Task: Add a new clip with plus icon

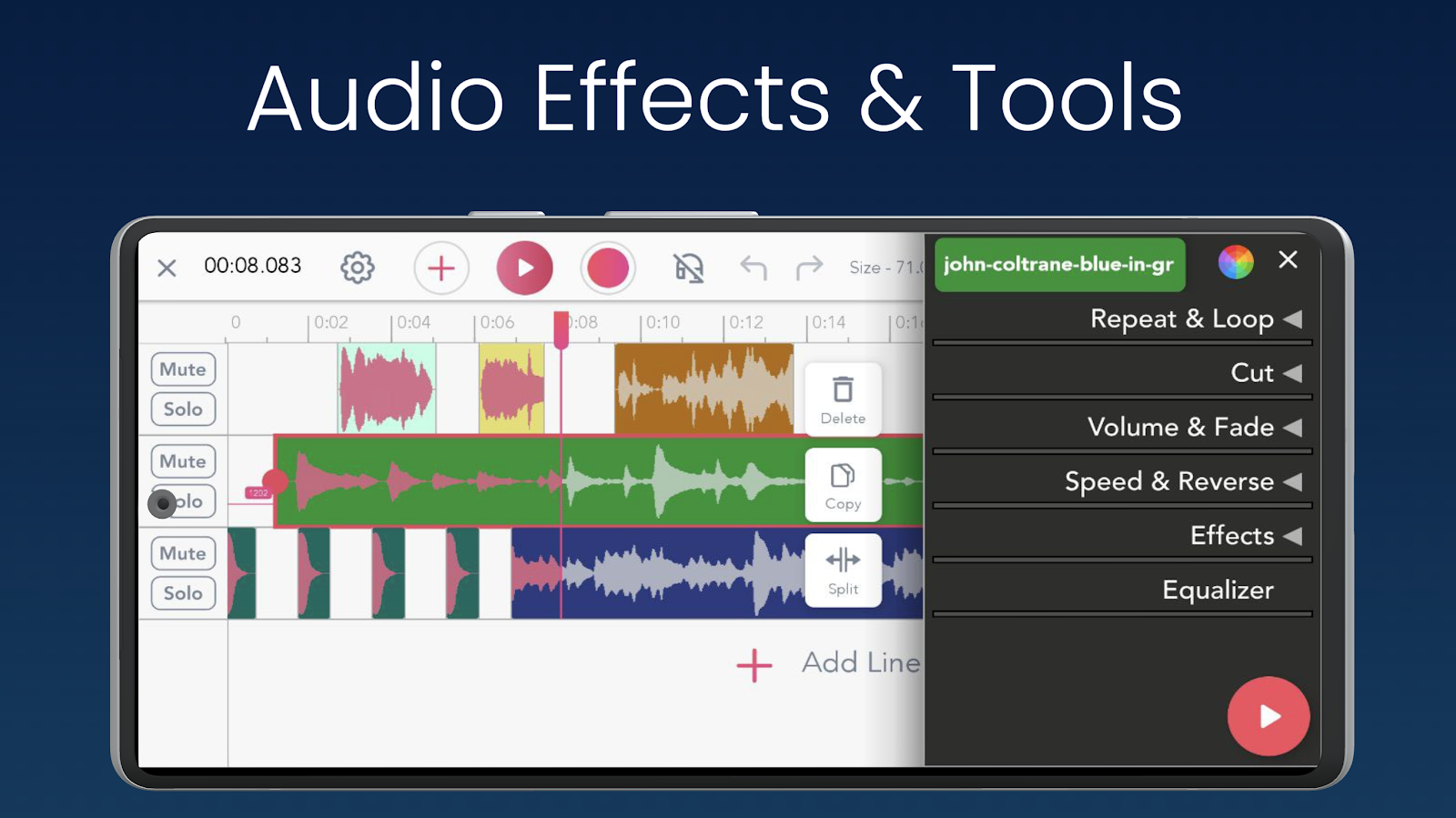Action: [441, 268]
